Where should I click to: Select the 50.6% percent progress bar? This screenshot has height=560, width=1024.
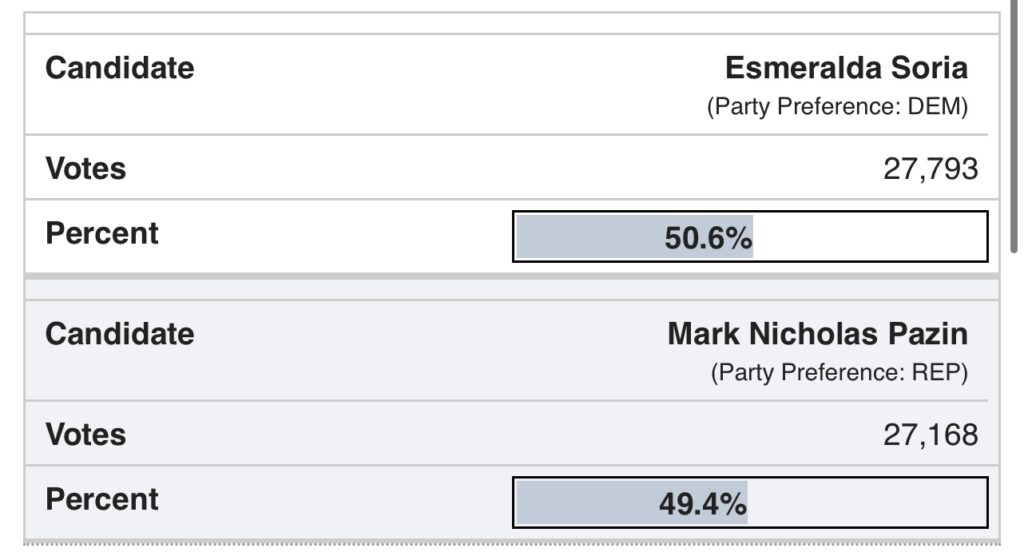tap(750, 237)
